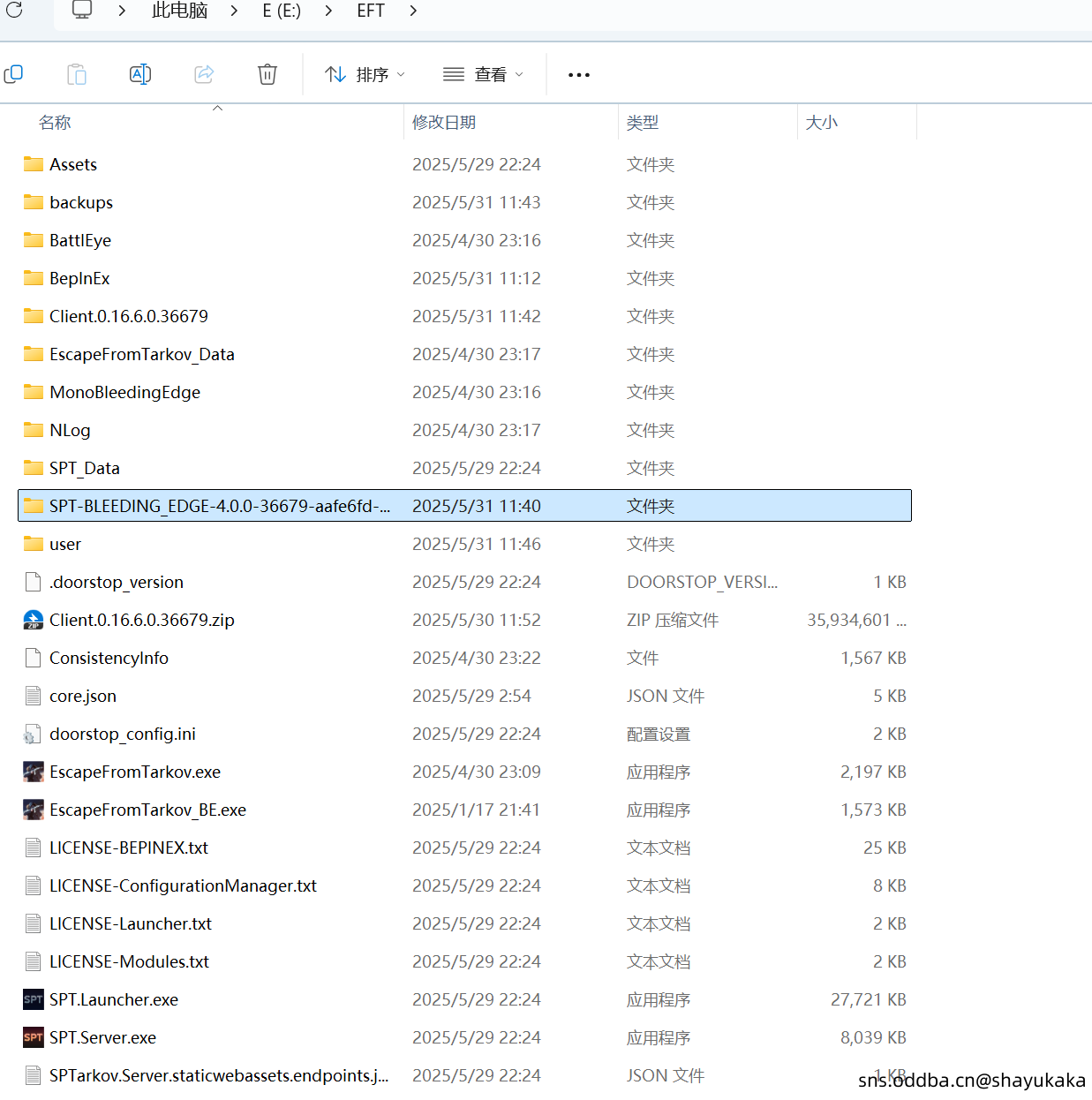
Task: Open the three-dot more options menu
Action: click(579, 75)
